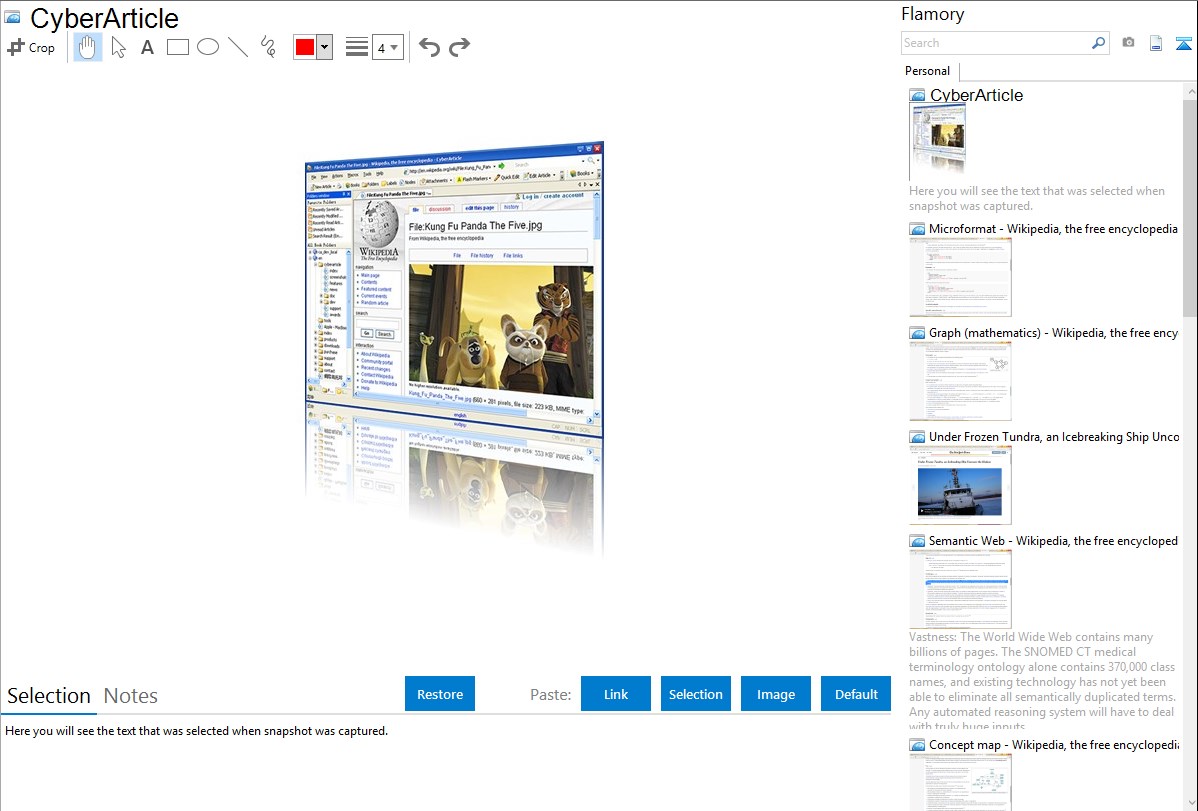Open the color picker dropdown arrow

click(324, 47)
